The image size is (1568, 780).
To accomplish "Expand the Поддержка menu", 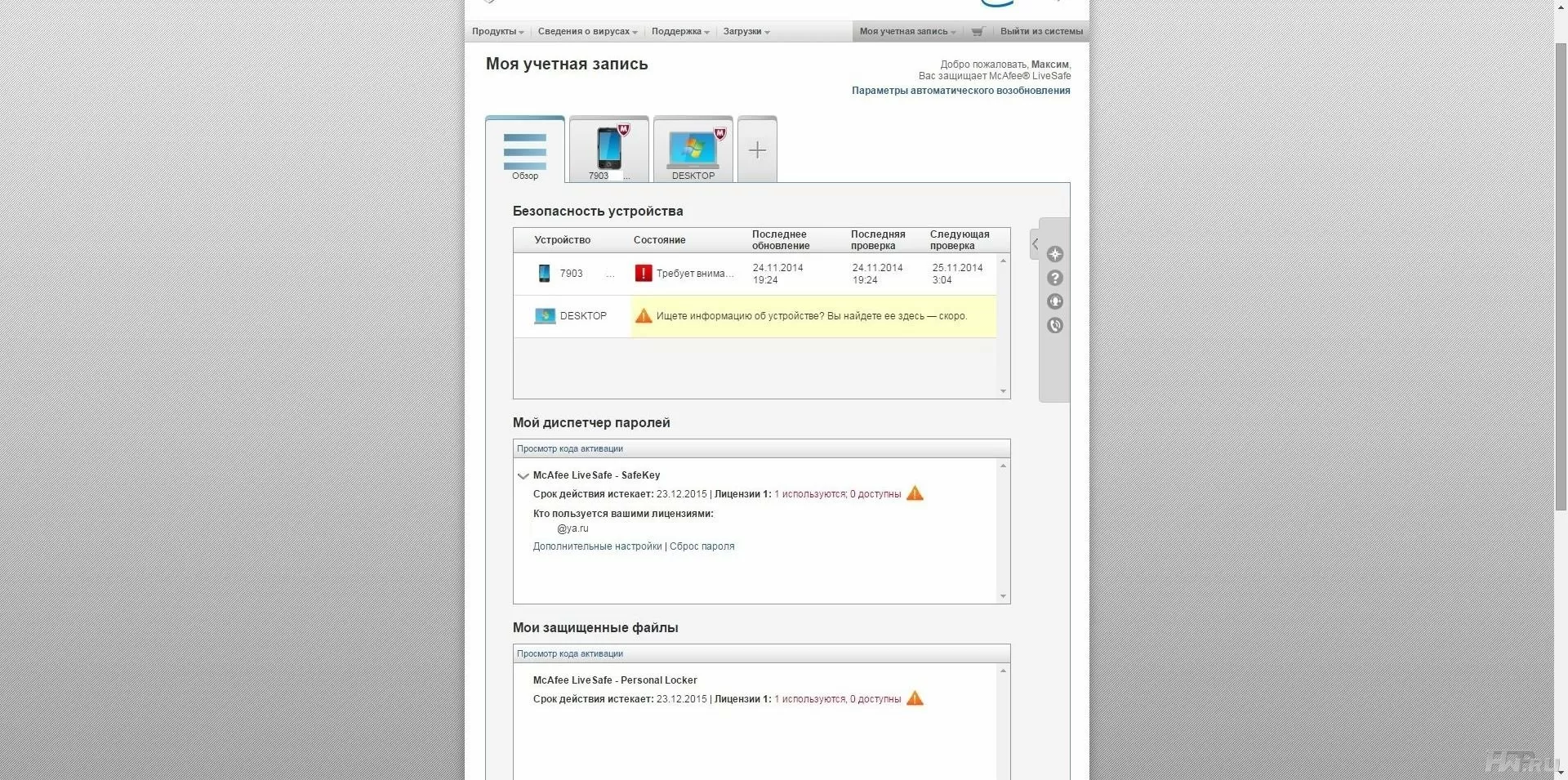I will click(680, 32).
